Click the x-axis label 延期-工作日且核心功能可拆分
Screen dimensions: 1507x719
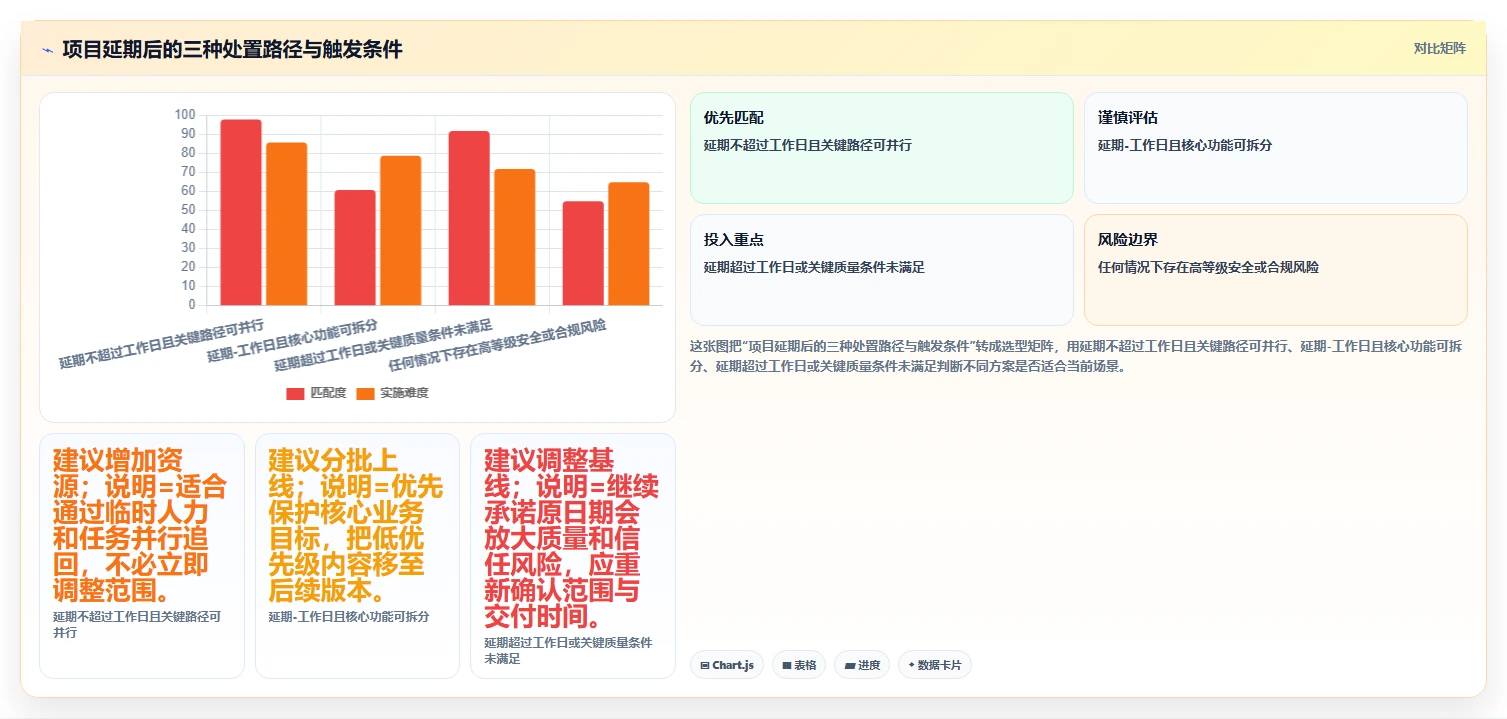pyautogui.click(x=293, y=340)
